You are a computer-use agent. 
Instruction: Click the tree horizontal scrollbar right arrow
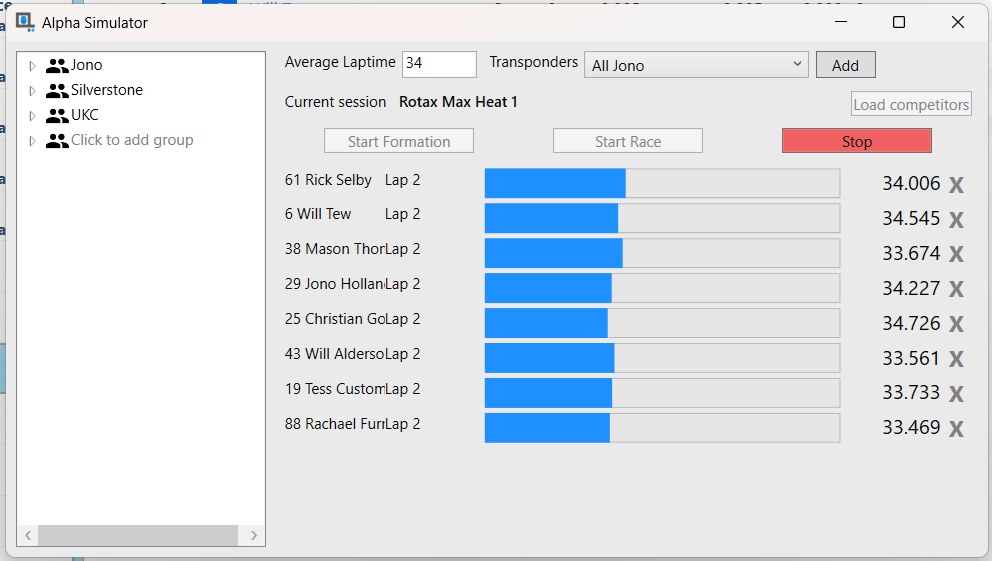pos(253,535)
